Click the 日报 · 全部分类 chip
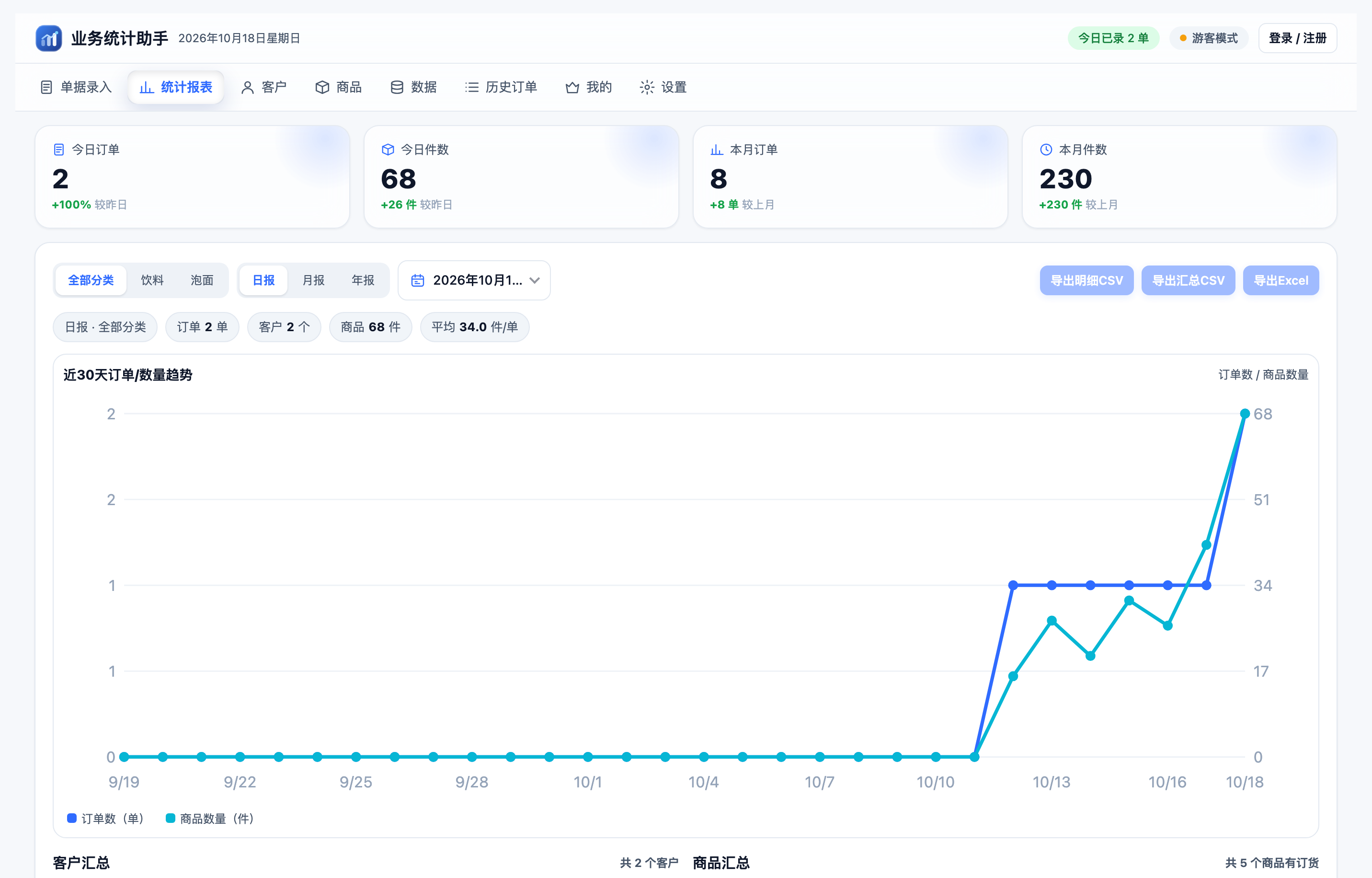This screenshot has width=1372, height=878. [105, 327]
